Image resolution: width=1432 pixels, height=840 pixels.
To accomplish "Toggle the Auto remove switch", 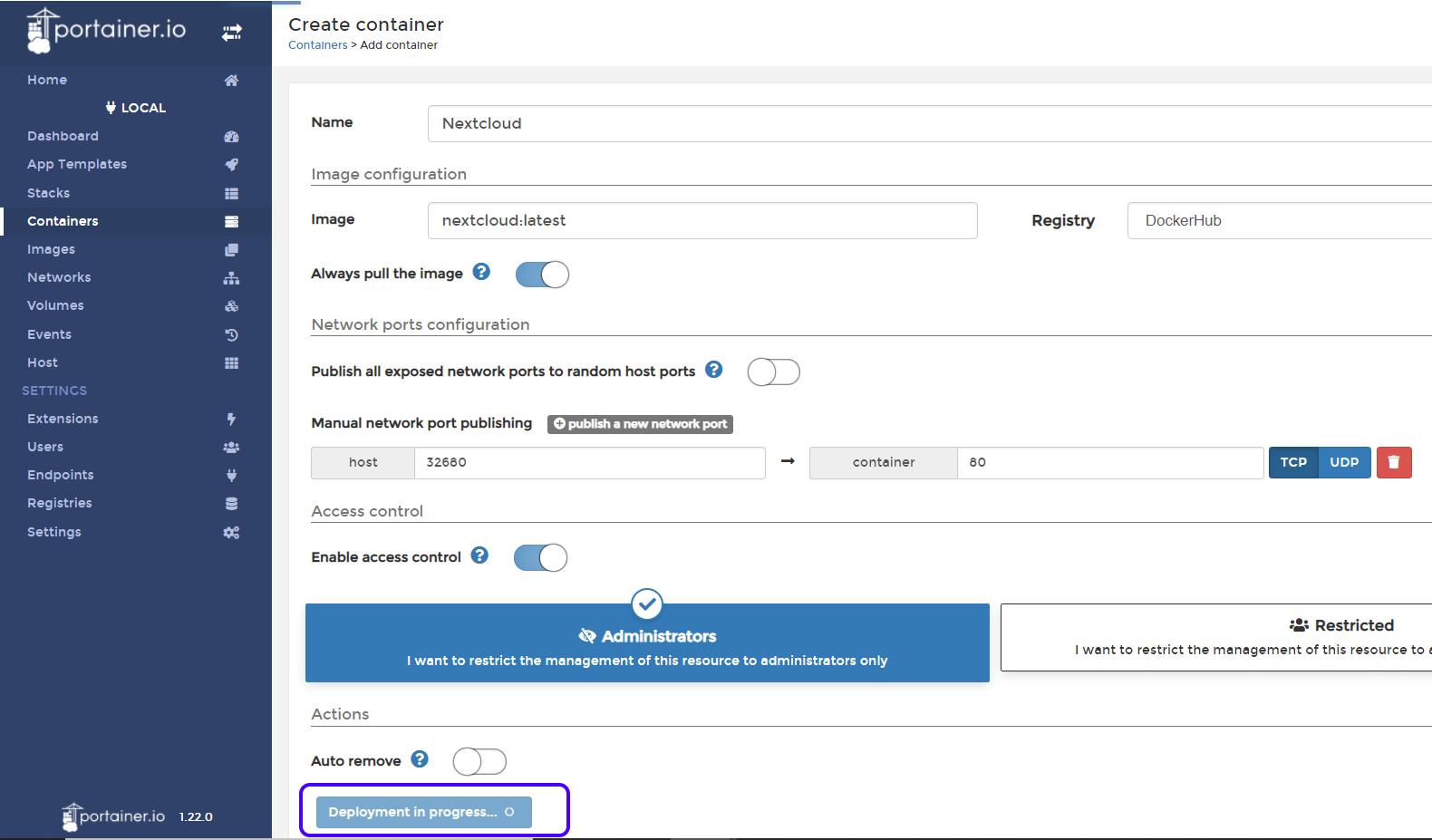I will (479, 761).
